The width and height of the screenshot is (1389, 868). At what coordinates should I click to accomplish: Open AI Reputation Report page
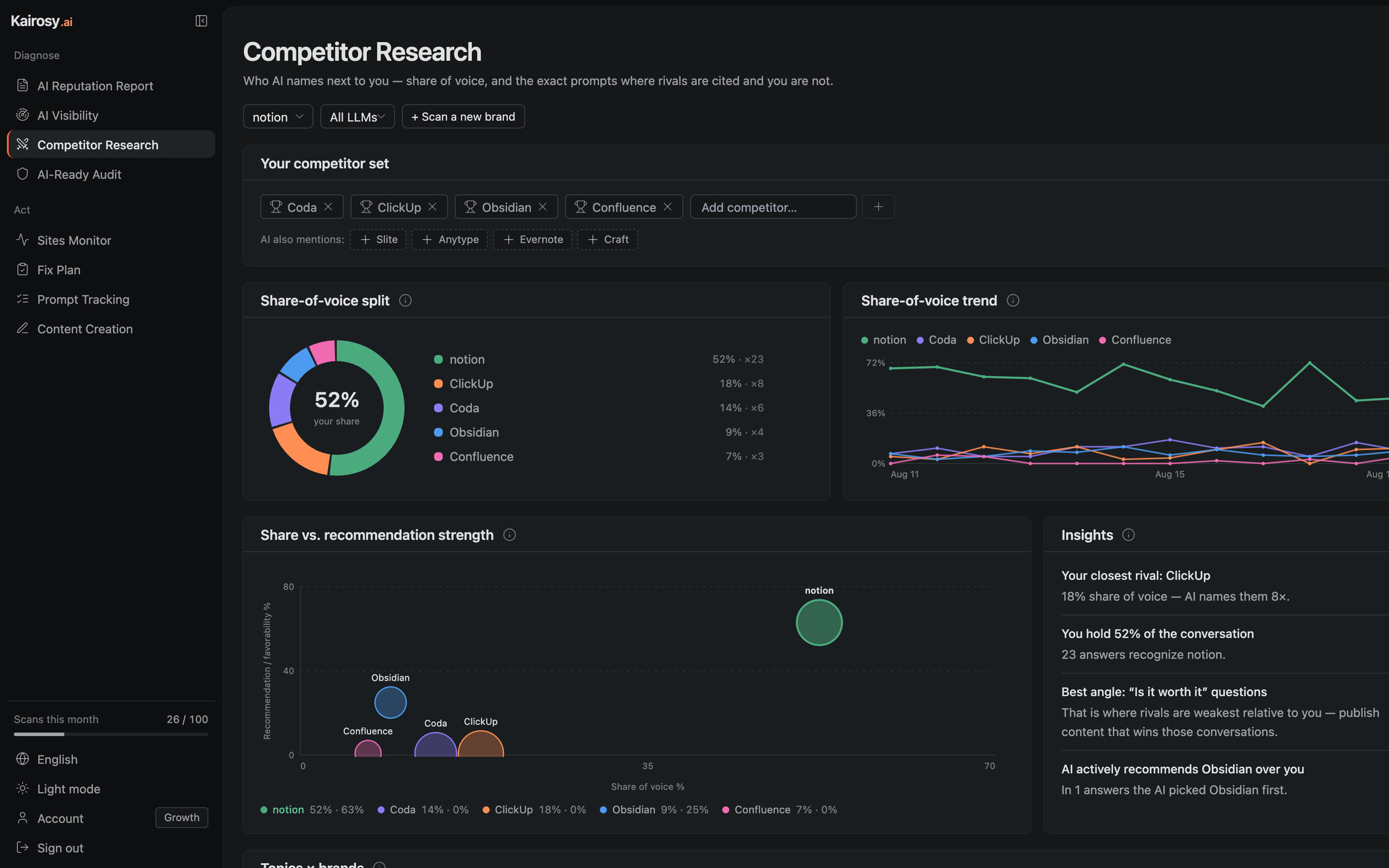pos(111,86)
